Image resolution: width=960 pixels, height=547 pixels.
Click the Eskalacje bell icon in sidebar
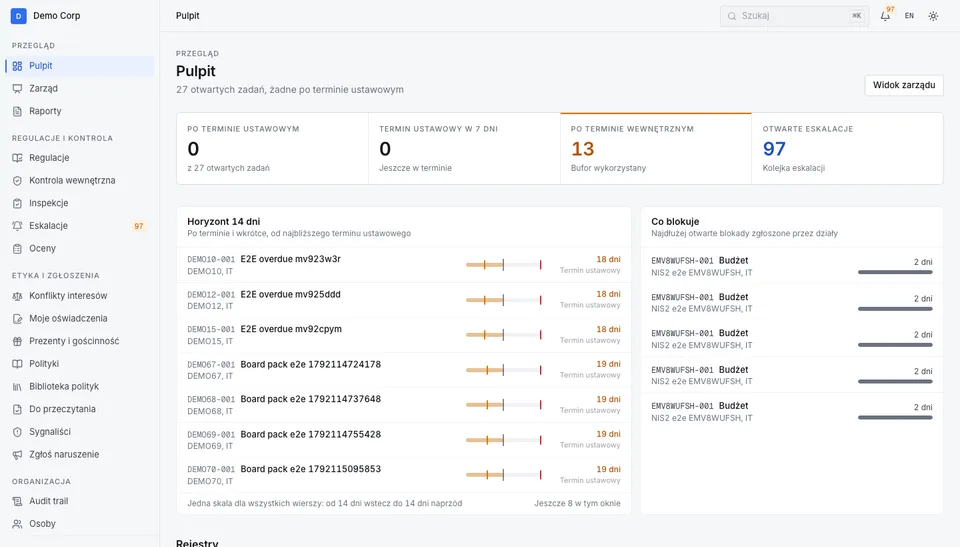[17, 226]
